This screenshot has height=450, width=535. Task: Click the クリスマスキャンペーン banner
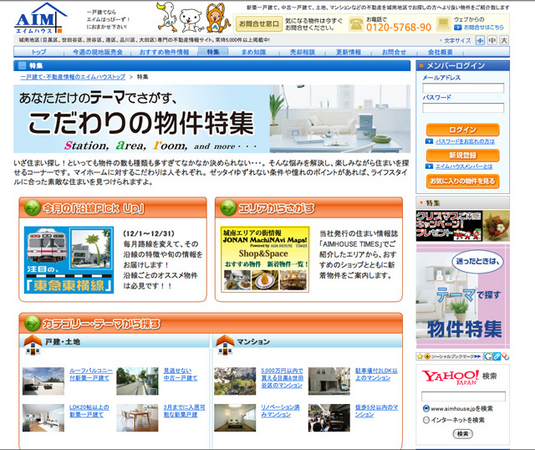click(x=463, y=226)
